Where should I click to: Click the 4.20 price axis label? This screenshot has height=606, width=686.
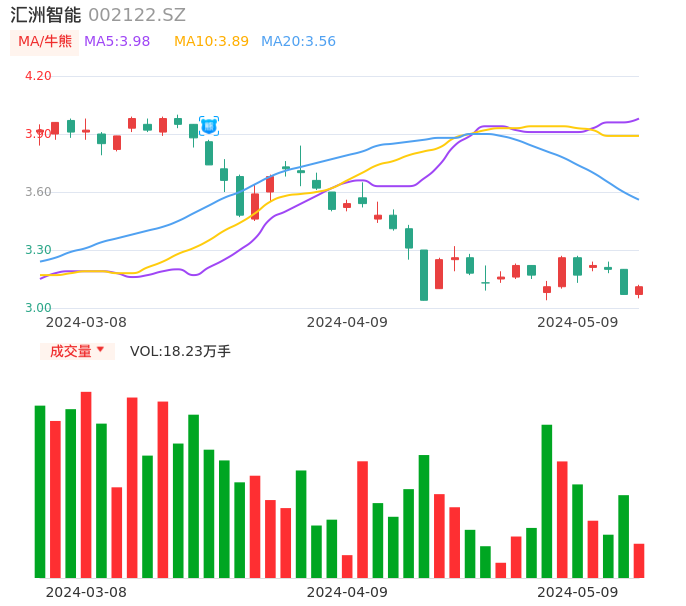pos(37,76)
